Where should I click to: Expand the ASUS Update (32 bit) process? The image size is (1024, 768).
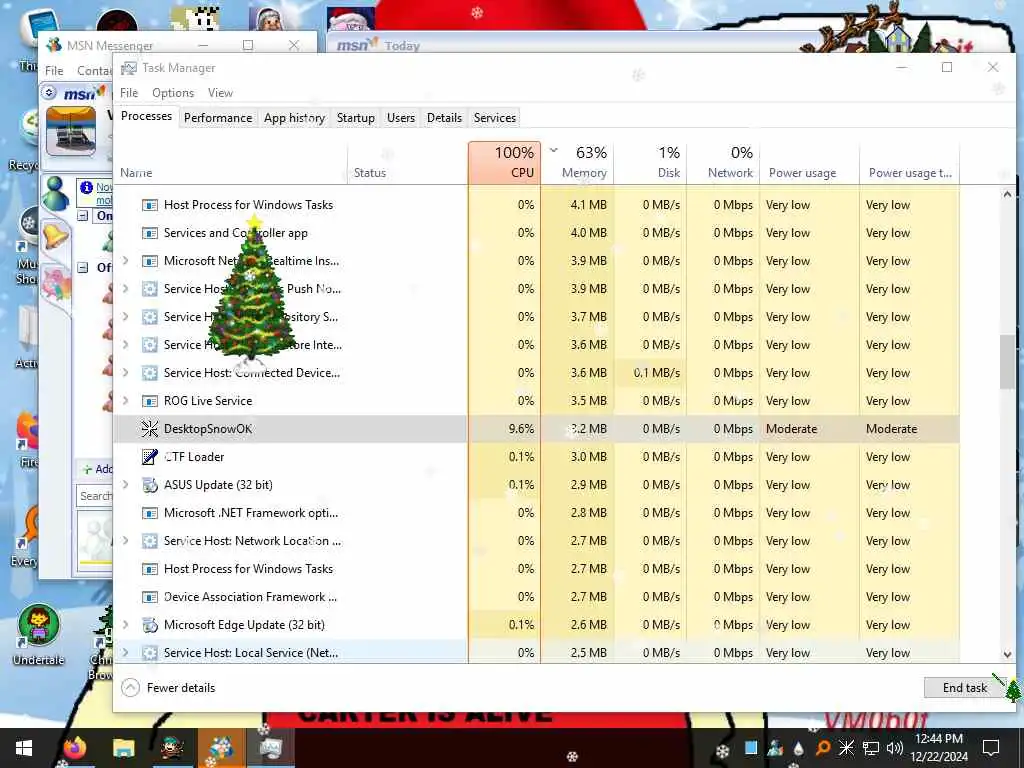[126, 485]
